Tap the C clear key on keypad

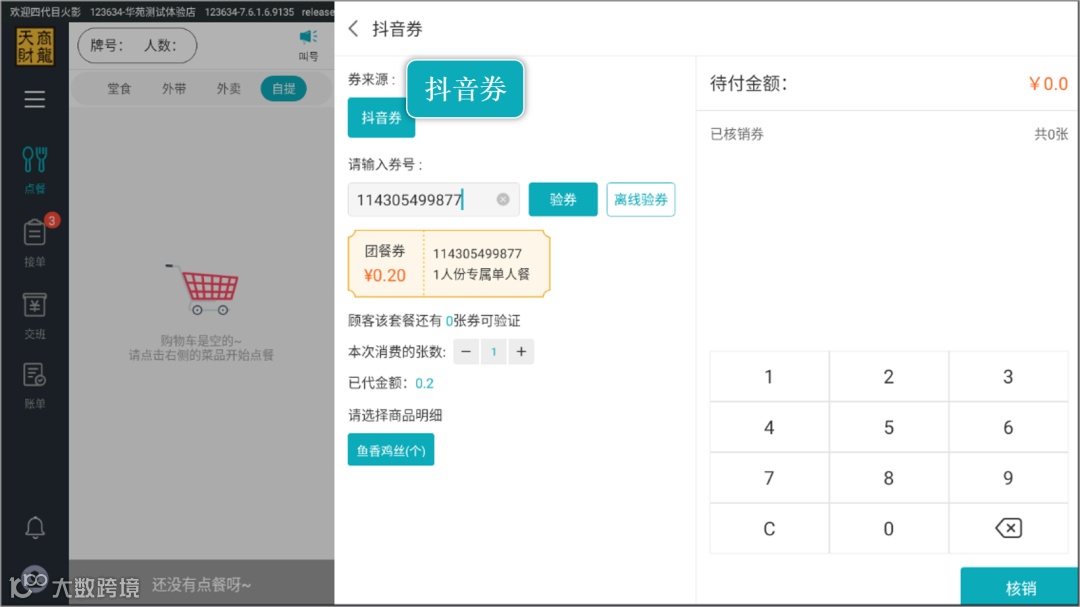[x=769, y=528]
